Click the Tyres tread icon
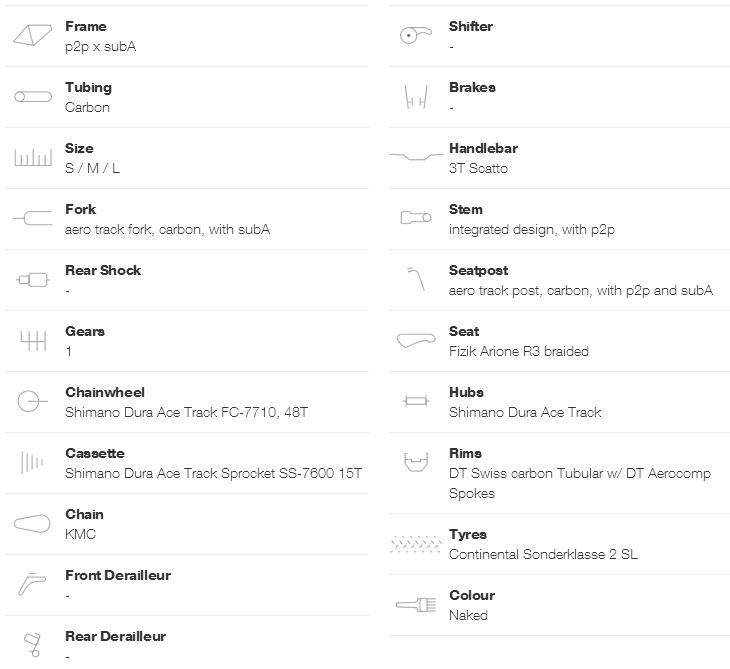Viewport: 730px width, 669px height. [415, 544]
